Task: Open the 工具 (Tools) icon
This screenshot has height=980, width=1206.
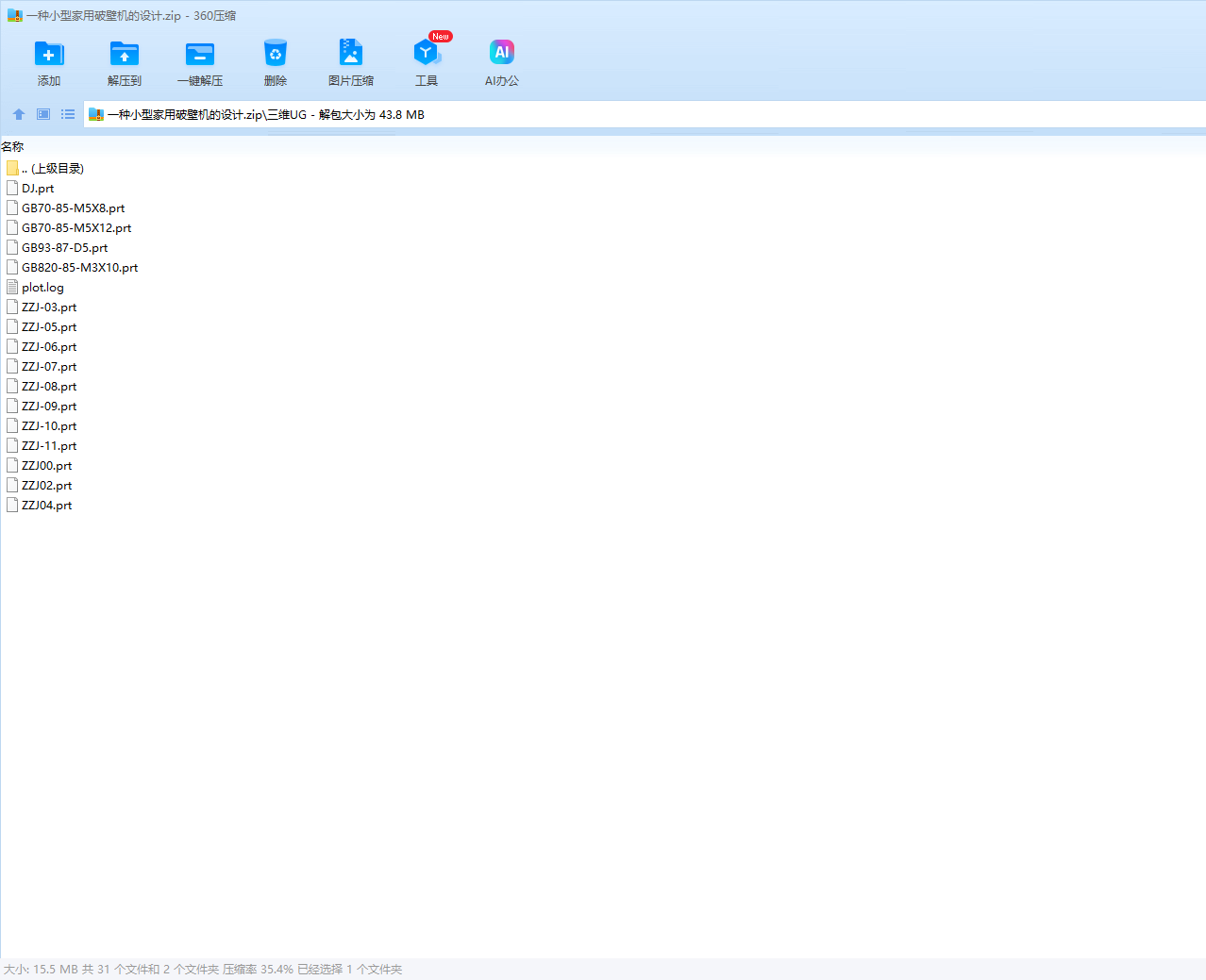Action: pos(427,54)
